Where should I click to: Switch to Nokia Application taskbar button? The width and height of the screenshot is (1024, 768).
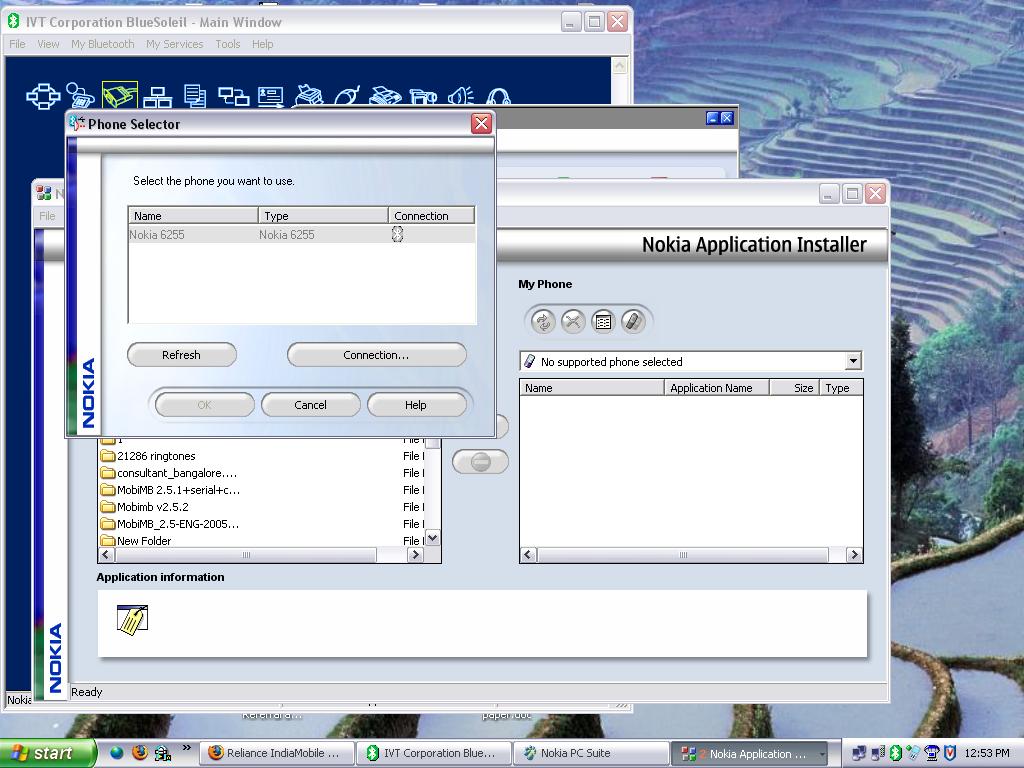[750, 753]
